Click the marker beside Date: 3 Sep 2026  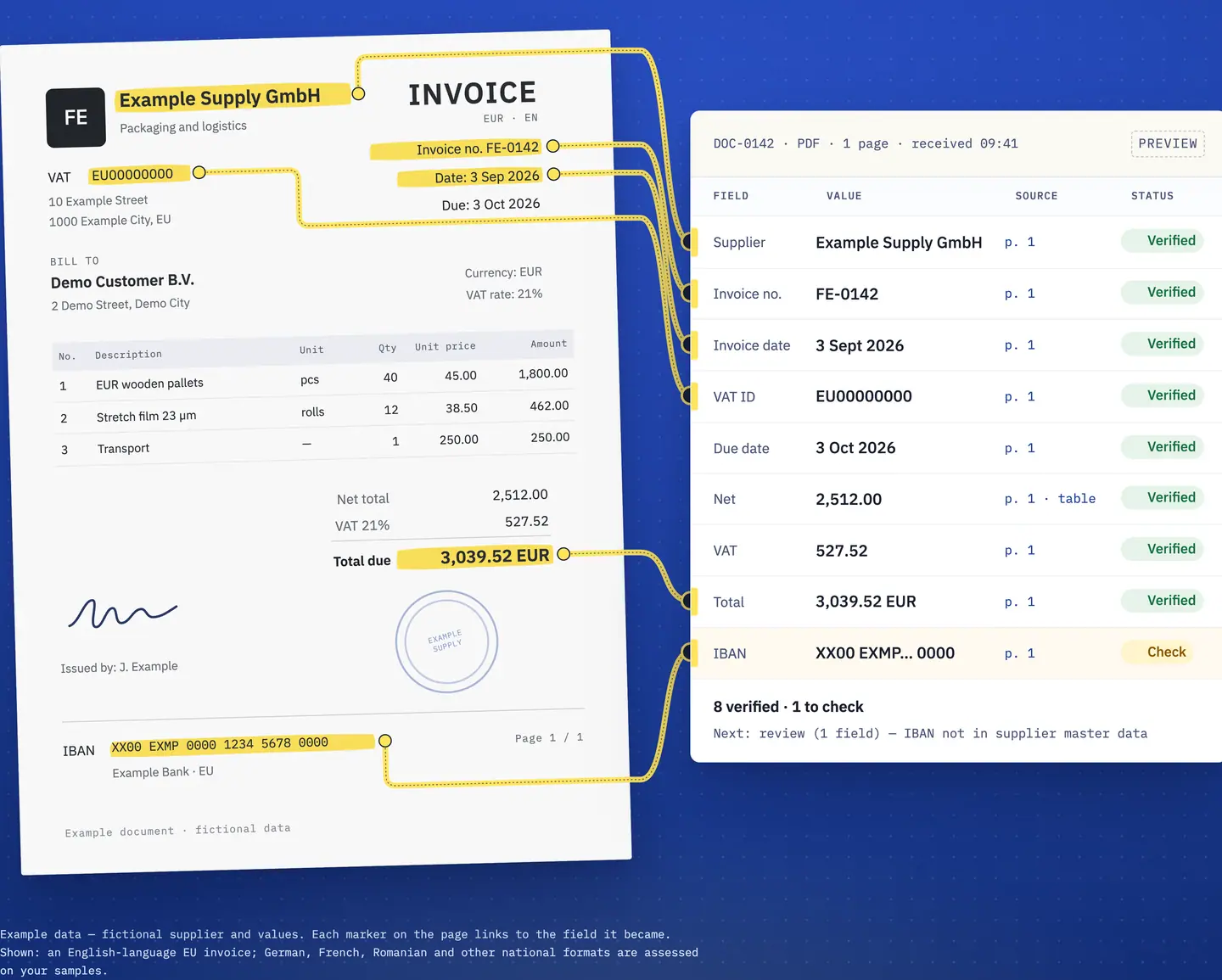554,174
